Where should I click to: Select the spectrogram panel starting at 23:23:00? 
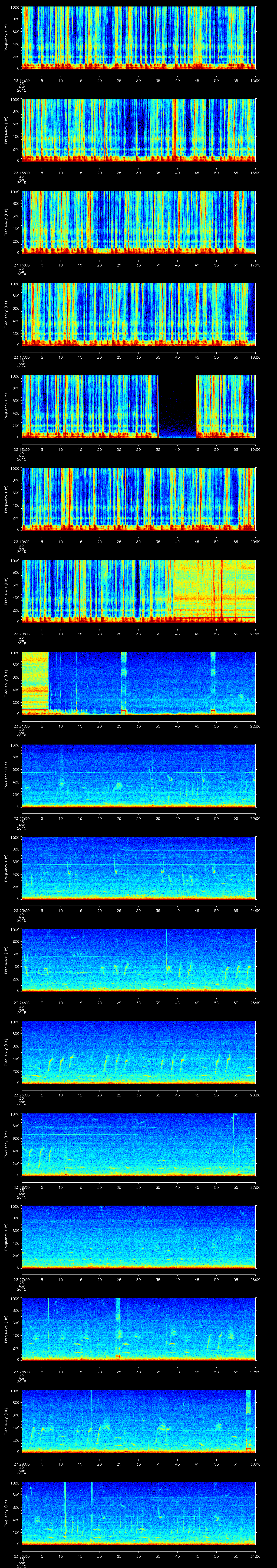tap(139, 868)
